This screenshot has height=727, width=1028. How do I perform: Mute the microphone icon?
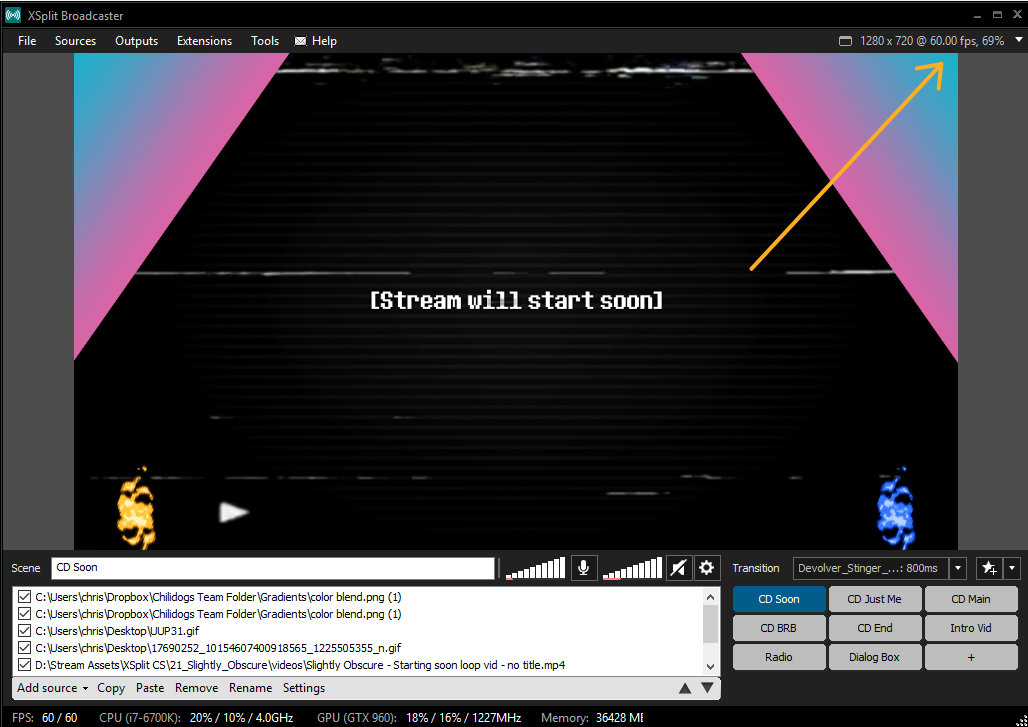click(584, 568)
